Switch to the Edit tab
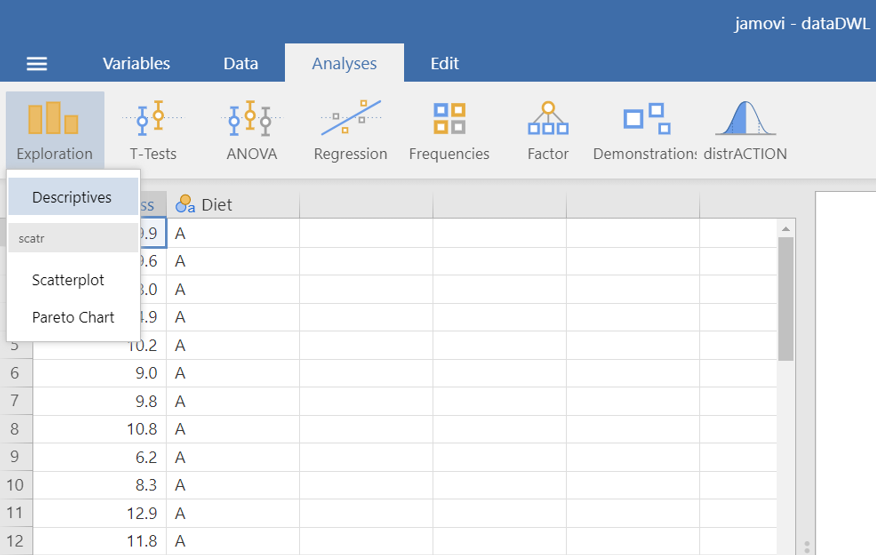876x555 pixels. click(444, 63)
